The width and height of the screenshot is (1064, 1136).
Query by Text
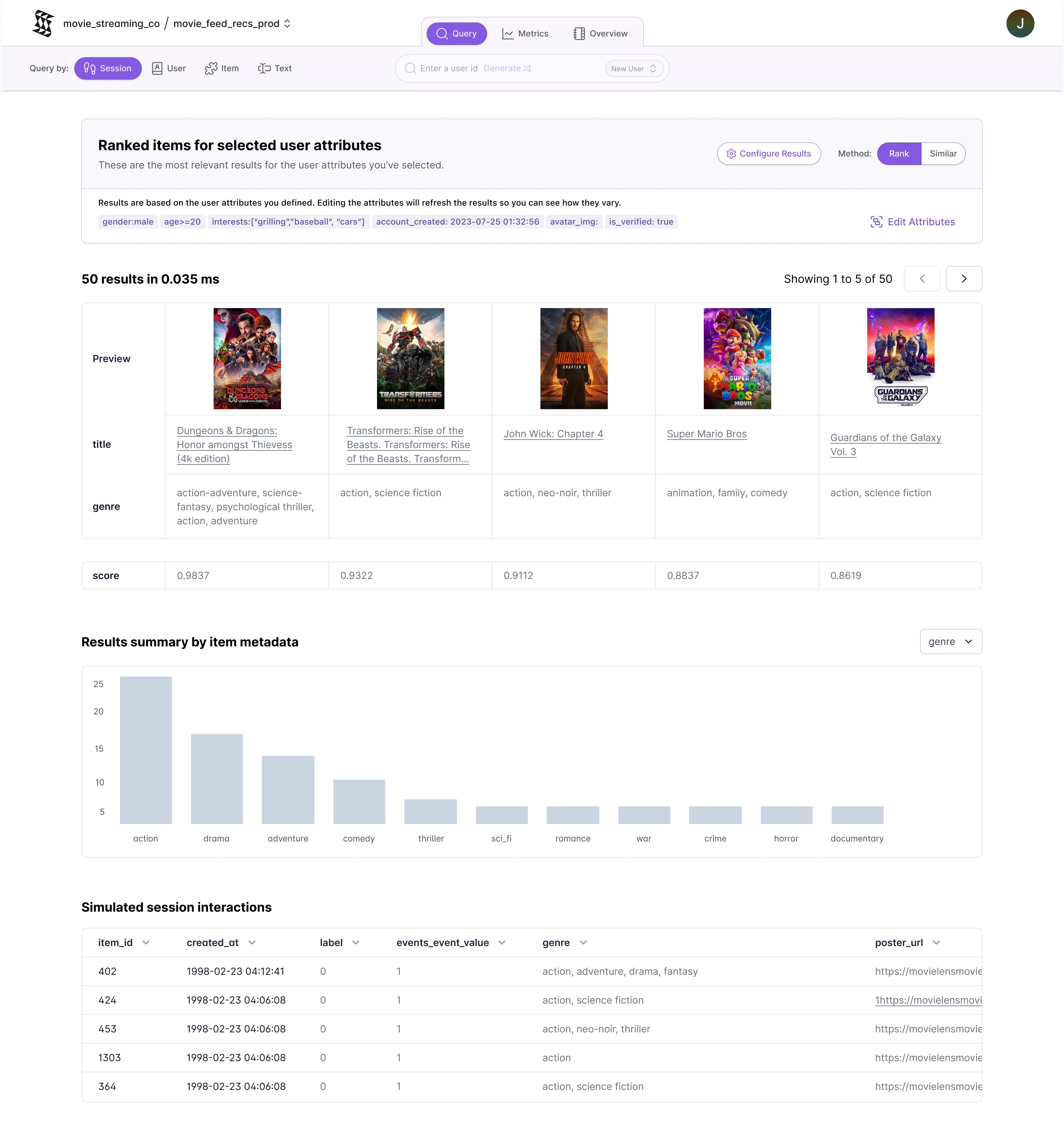275,69
